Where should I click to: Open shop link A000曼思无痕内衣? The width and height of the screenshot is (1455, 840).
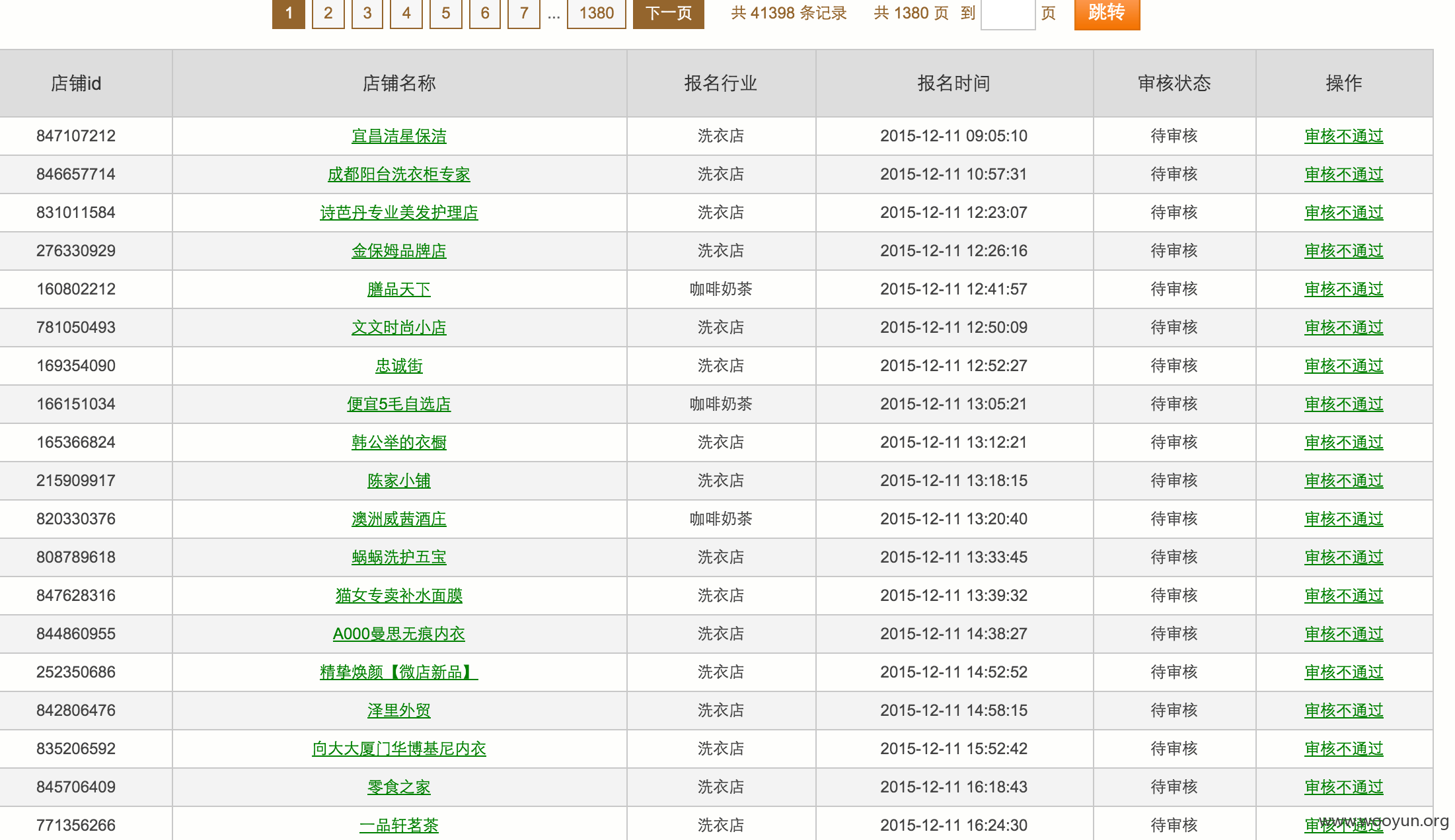click(x=399, y=634)
